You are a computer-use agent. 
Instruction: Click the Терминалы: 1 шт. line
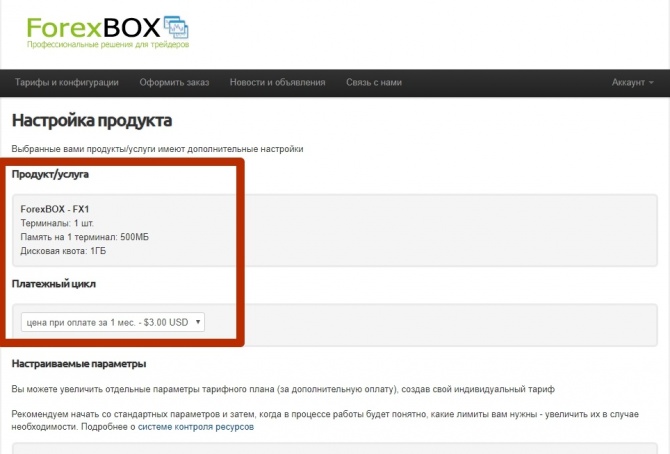(x=57, y=223)
